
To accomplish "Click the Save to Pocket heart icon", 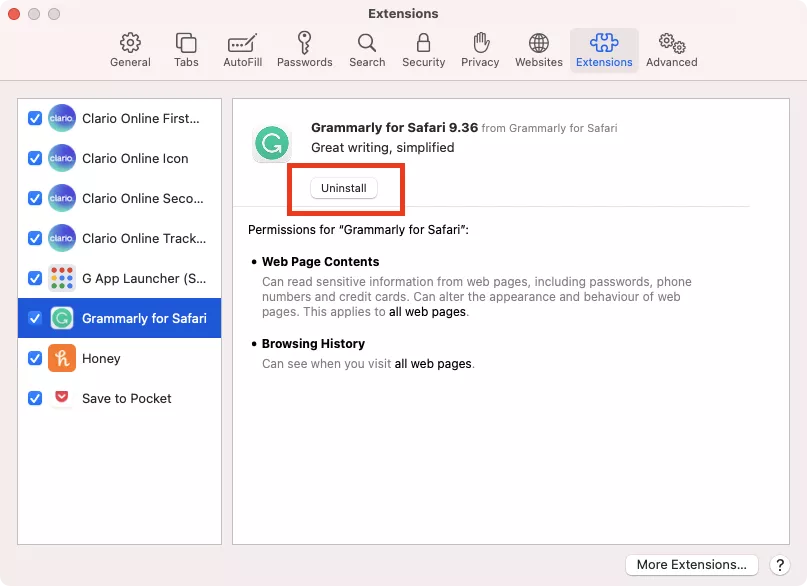I will pyautogui.click(x=62, y=398).
